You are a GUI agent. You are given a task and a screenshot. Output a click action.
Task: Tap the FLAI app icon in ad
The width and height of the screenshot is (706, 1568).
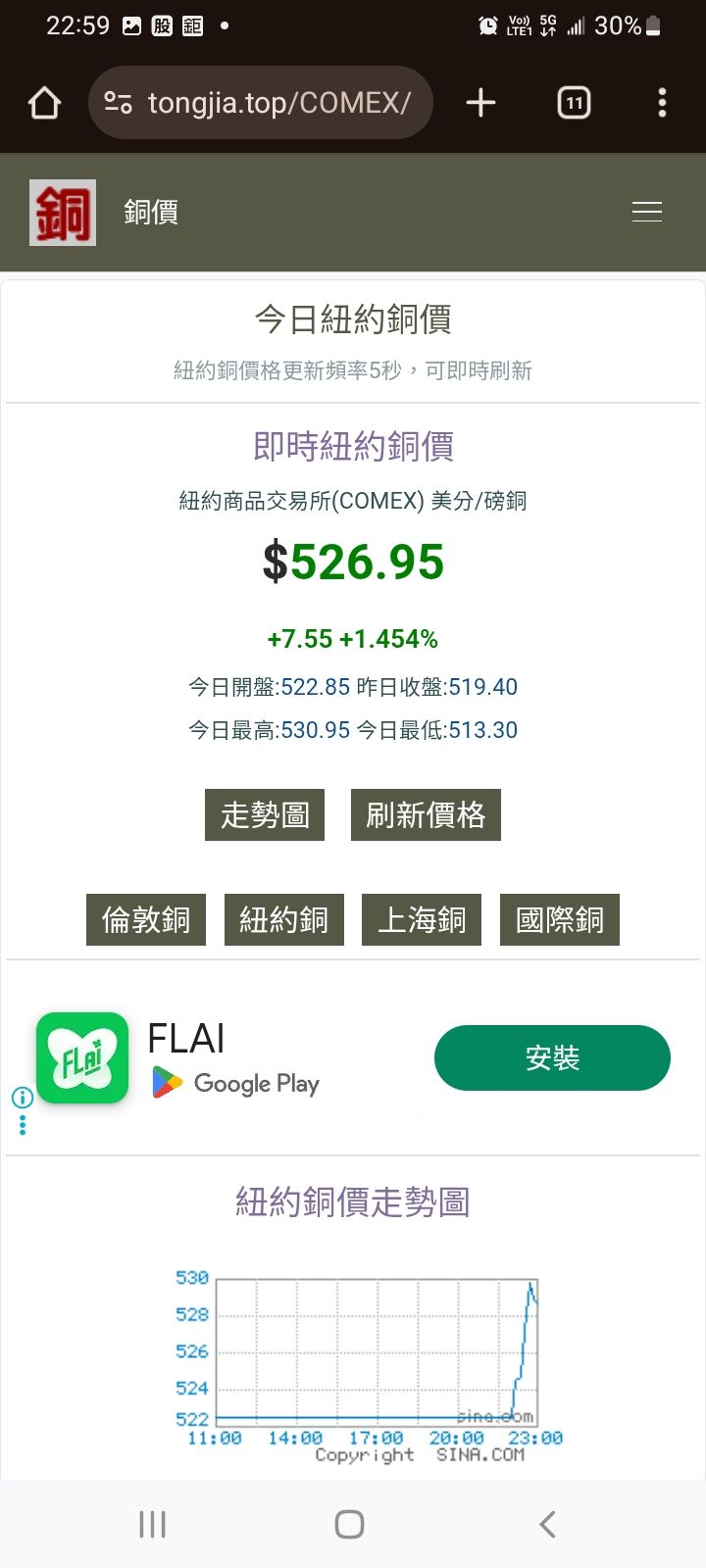pyautogui.click(x=82, y=1057)
